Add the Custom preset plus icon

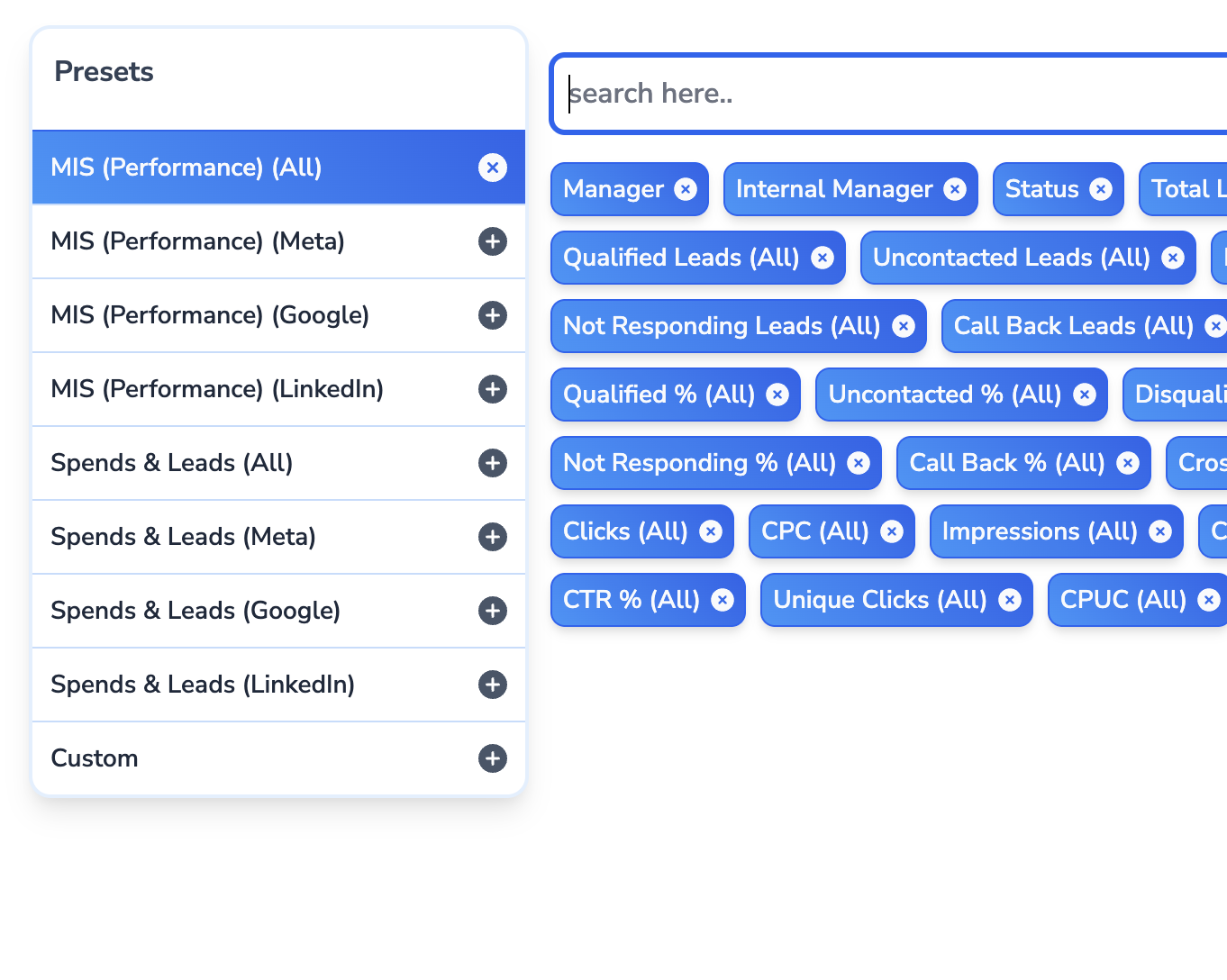pyautogui.click(x=493, y=758)
